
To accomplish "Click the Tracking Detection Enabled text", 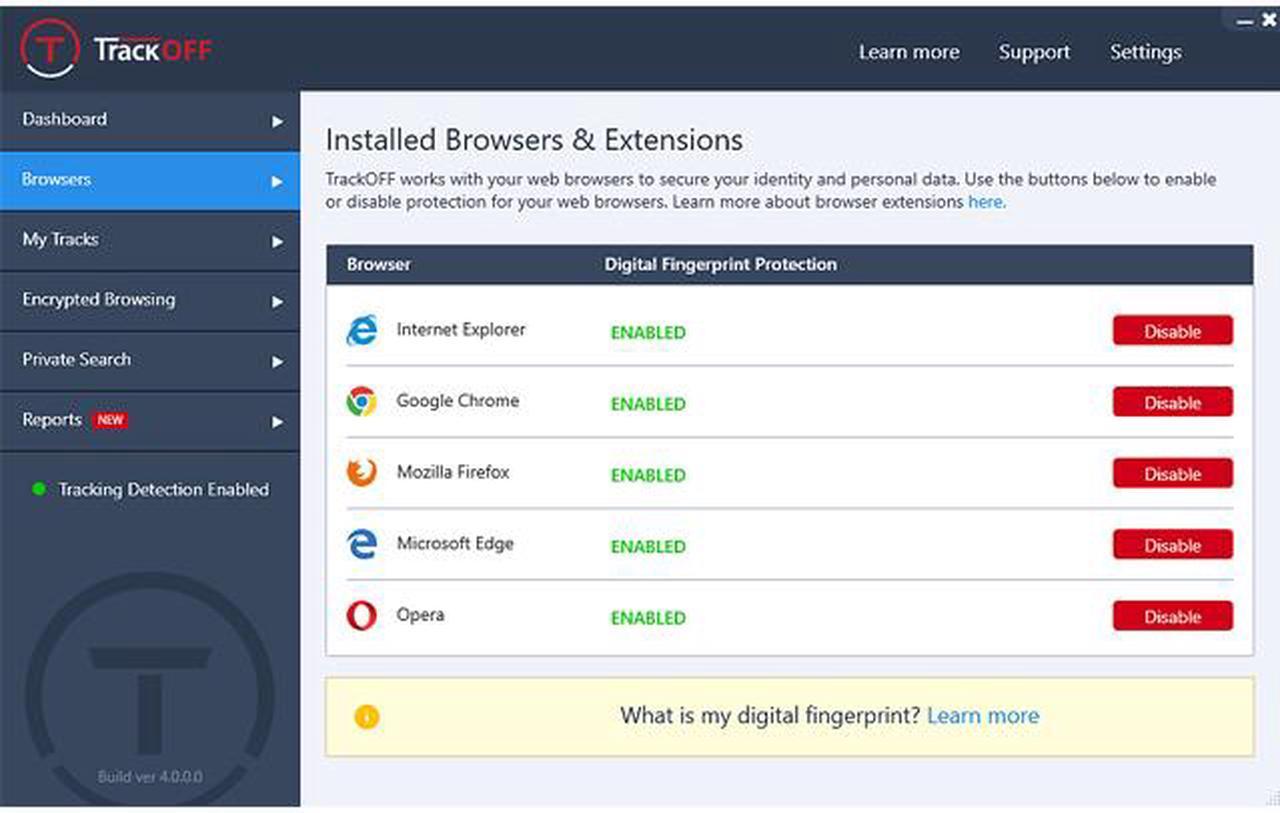I will tap(163, 490).
